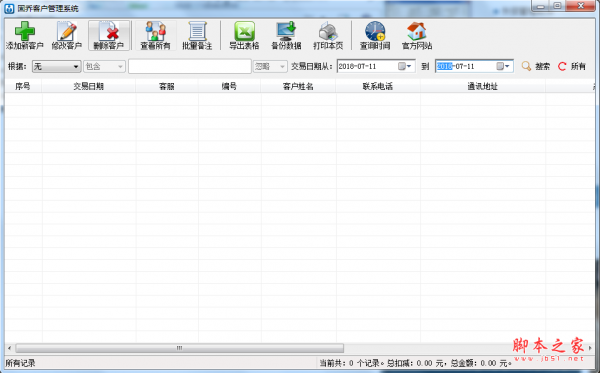Export the table with 导出表格
Image resolution: width=600 pixels, height=373 pixels.
click(244, 36)
